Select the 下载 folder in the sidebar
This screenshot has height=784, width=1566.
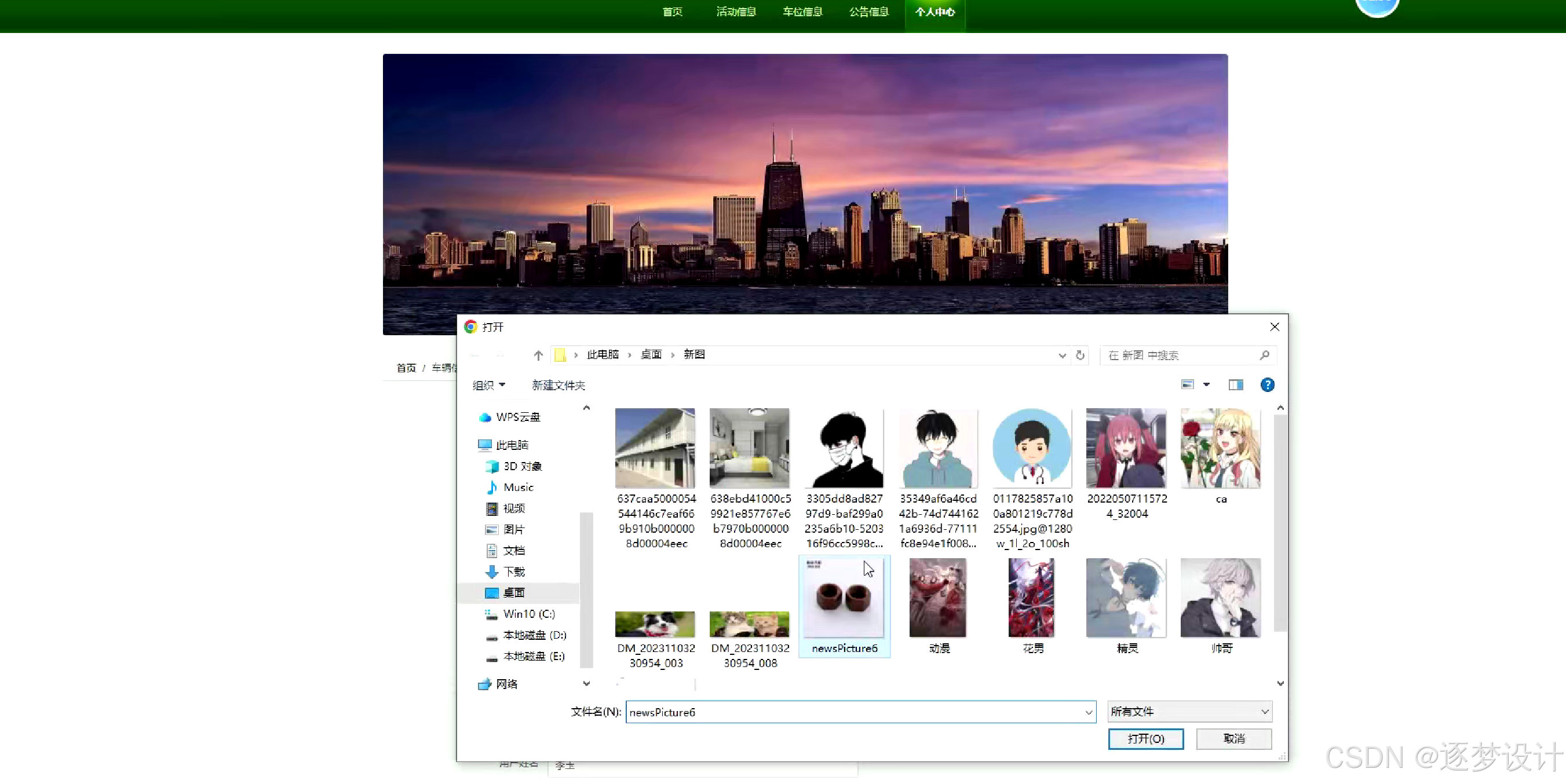514,571
